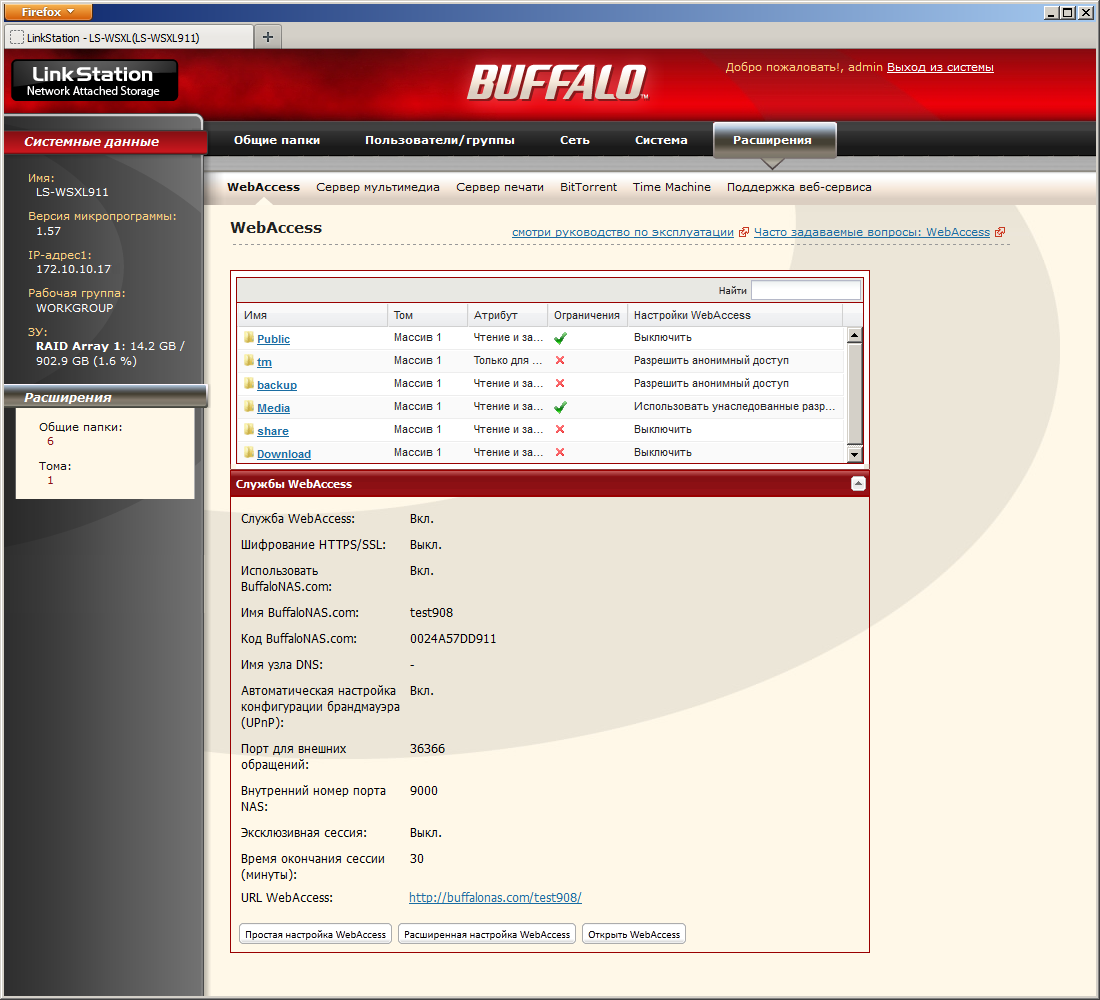Screen dimensions: 1100x1000
Task: Click the Выход из системы link
Action: point(940,67)
